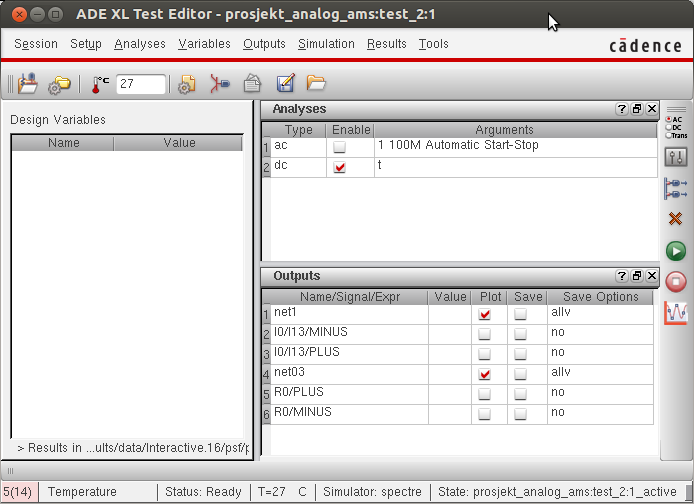Image resolution: width=694 pixels, height=504 pixels.
Task: Click the '1 100M Automatic Start-Stop' arguments cell
Action: tap(516, 147)
